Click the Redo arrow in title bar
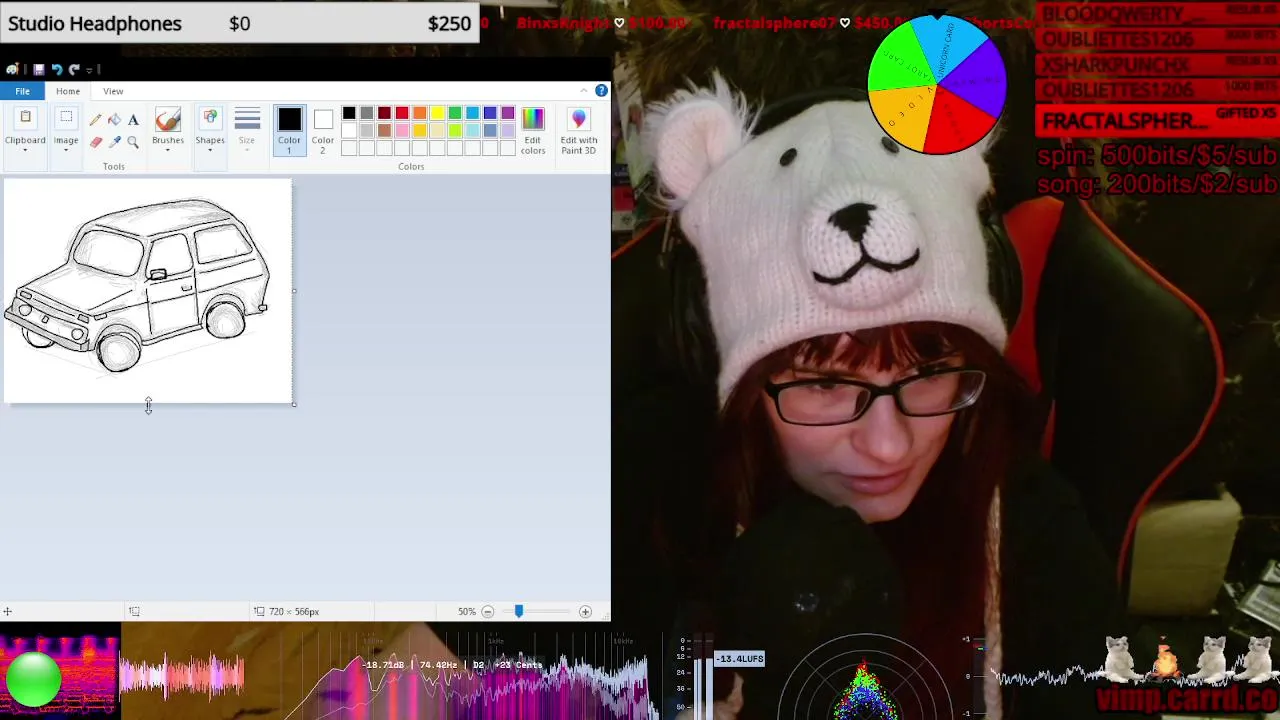The height and width of the screenshot is (720, 1280). pos(74,69)
